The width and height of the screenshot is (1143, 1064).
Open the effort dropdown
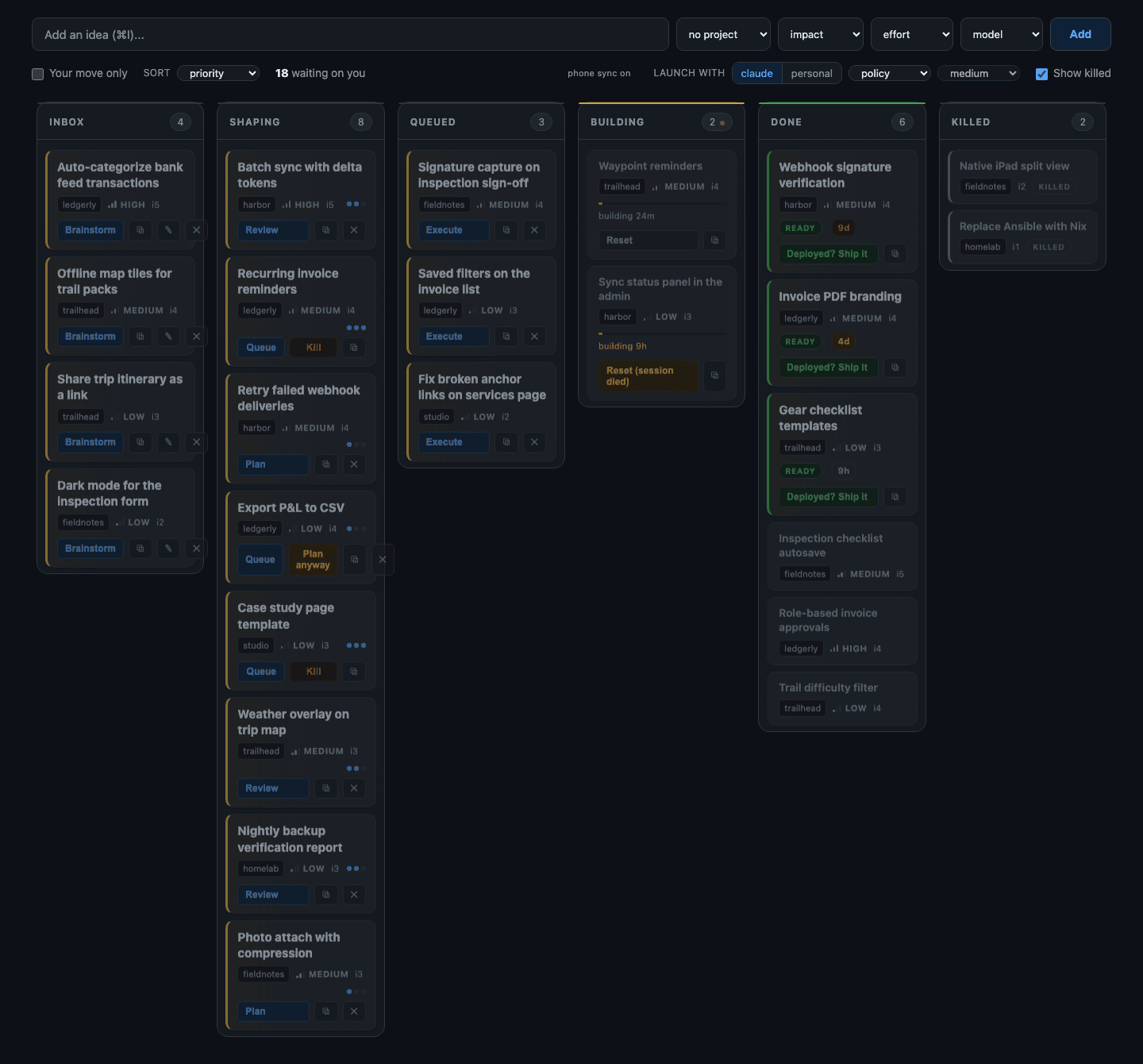coord(912,34)
